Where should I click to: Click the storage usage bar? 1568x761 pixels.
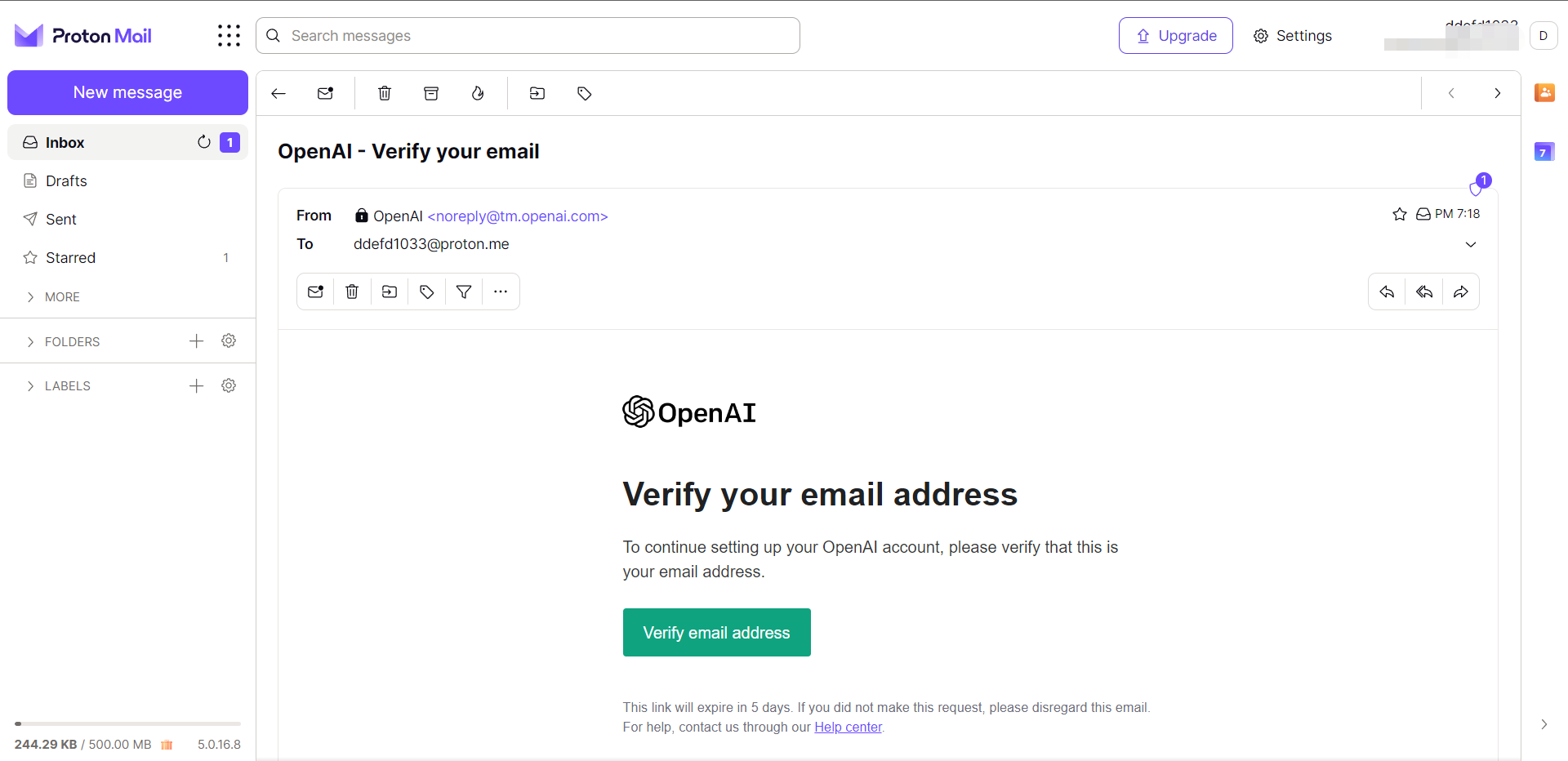(x=127, y=724)
